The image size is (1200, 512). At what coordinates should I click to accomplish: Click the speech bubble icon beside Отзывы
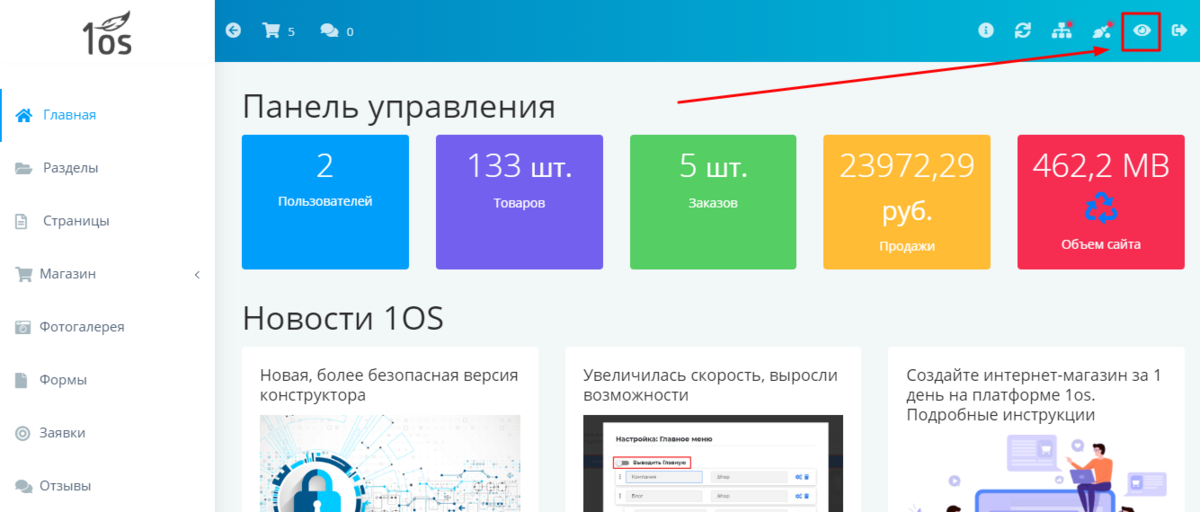pos(23,486)
